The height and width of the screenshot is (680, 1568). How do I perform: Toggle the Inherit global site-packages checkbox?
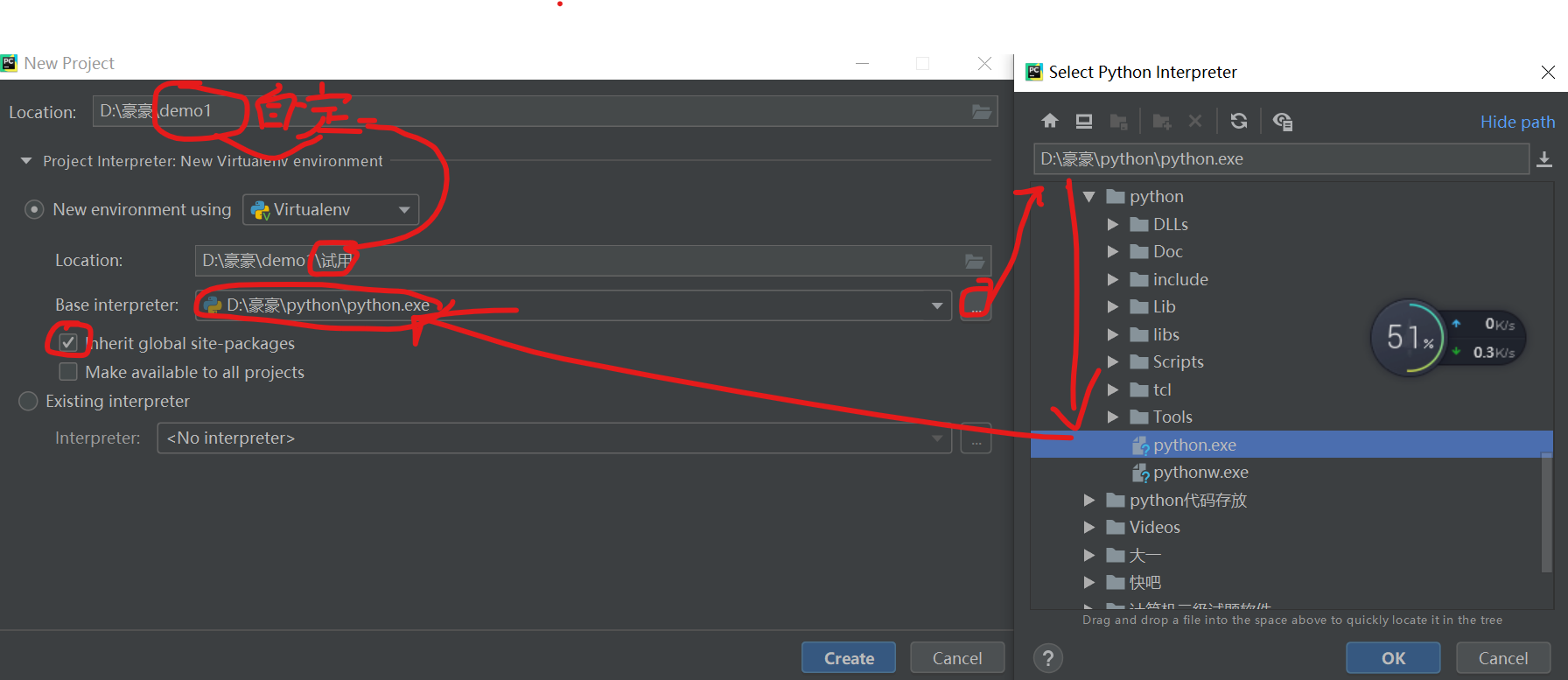pos(68,343)
